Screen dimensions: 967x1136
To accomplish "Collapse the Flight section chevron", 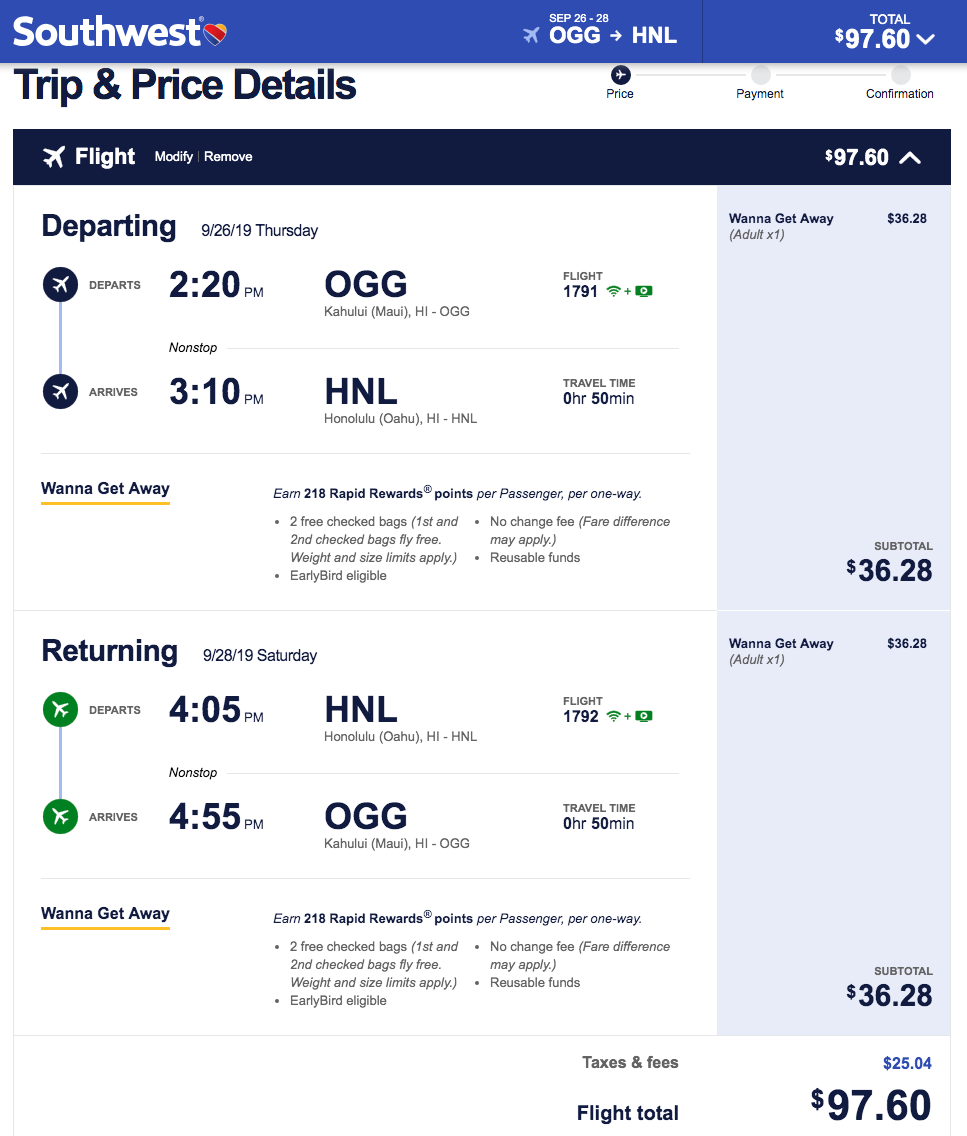I will 910,157.
